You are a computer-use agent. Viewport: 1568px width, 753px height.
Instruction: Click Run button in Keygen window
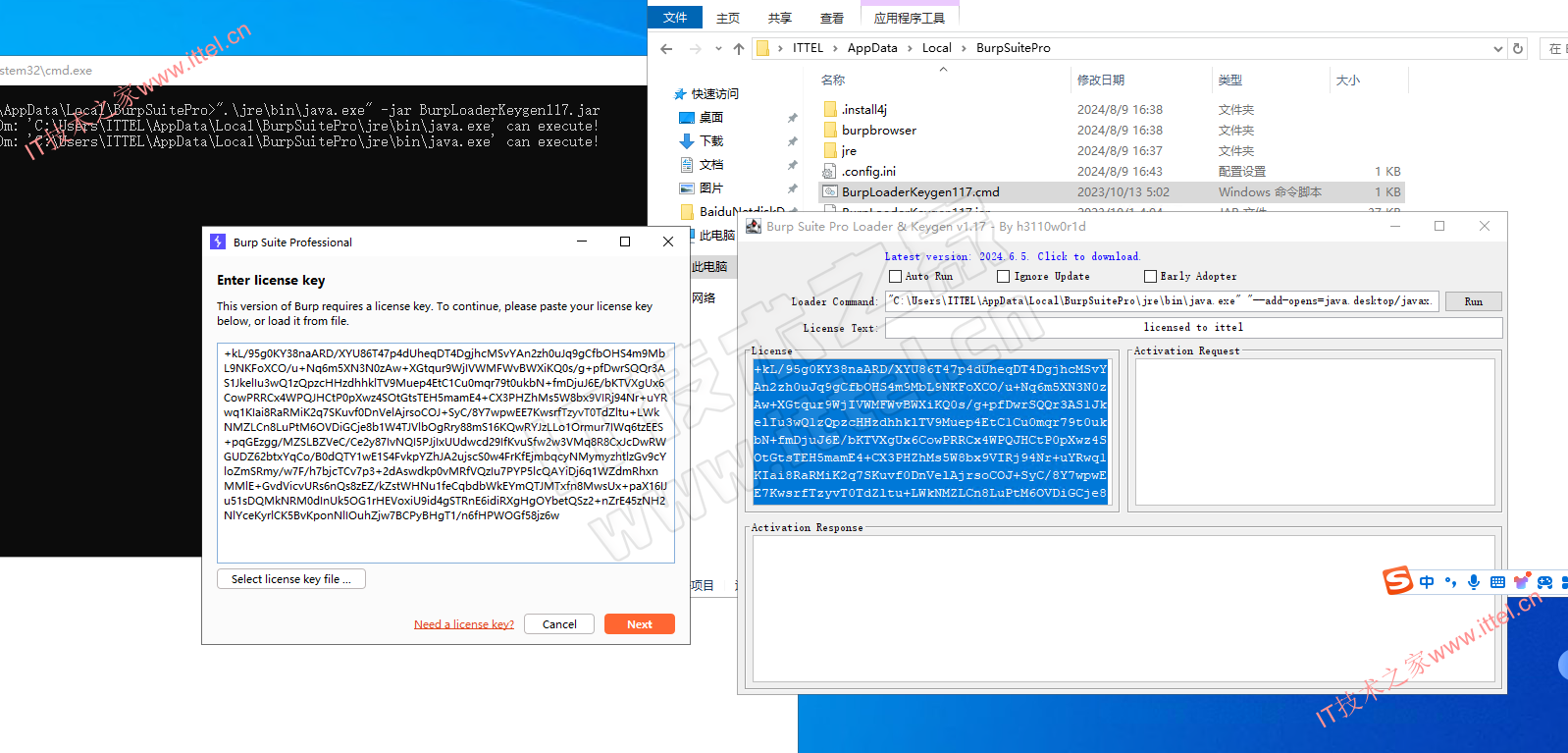pyautogui.click(x=1474, y=301)
